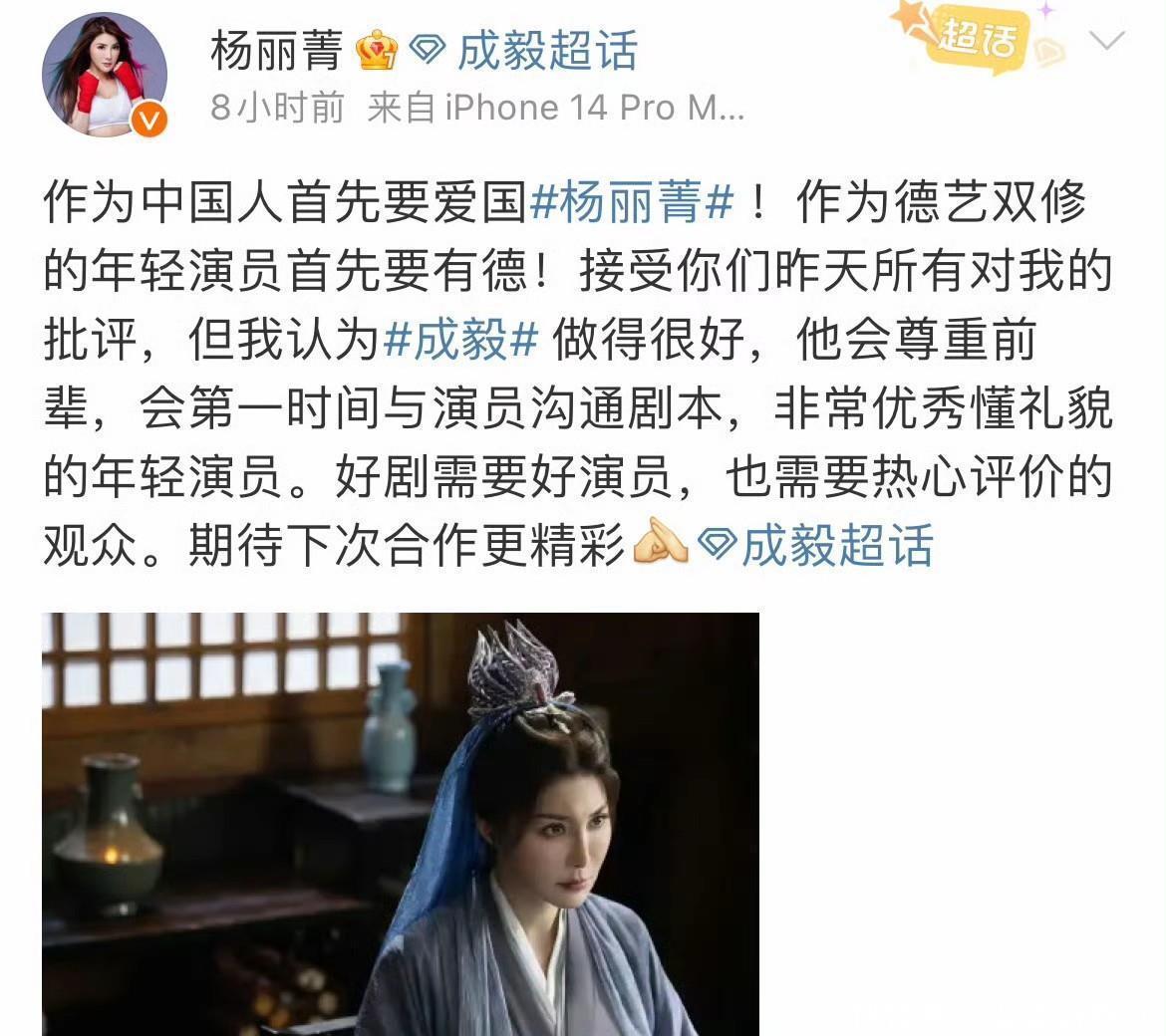This screenshot has height=1036, width=1166.
Task: Tap the diamond icon before header 成毅超话
Action: 428,51
